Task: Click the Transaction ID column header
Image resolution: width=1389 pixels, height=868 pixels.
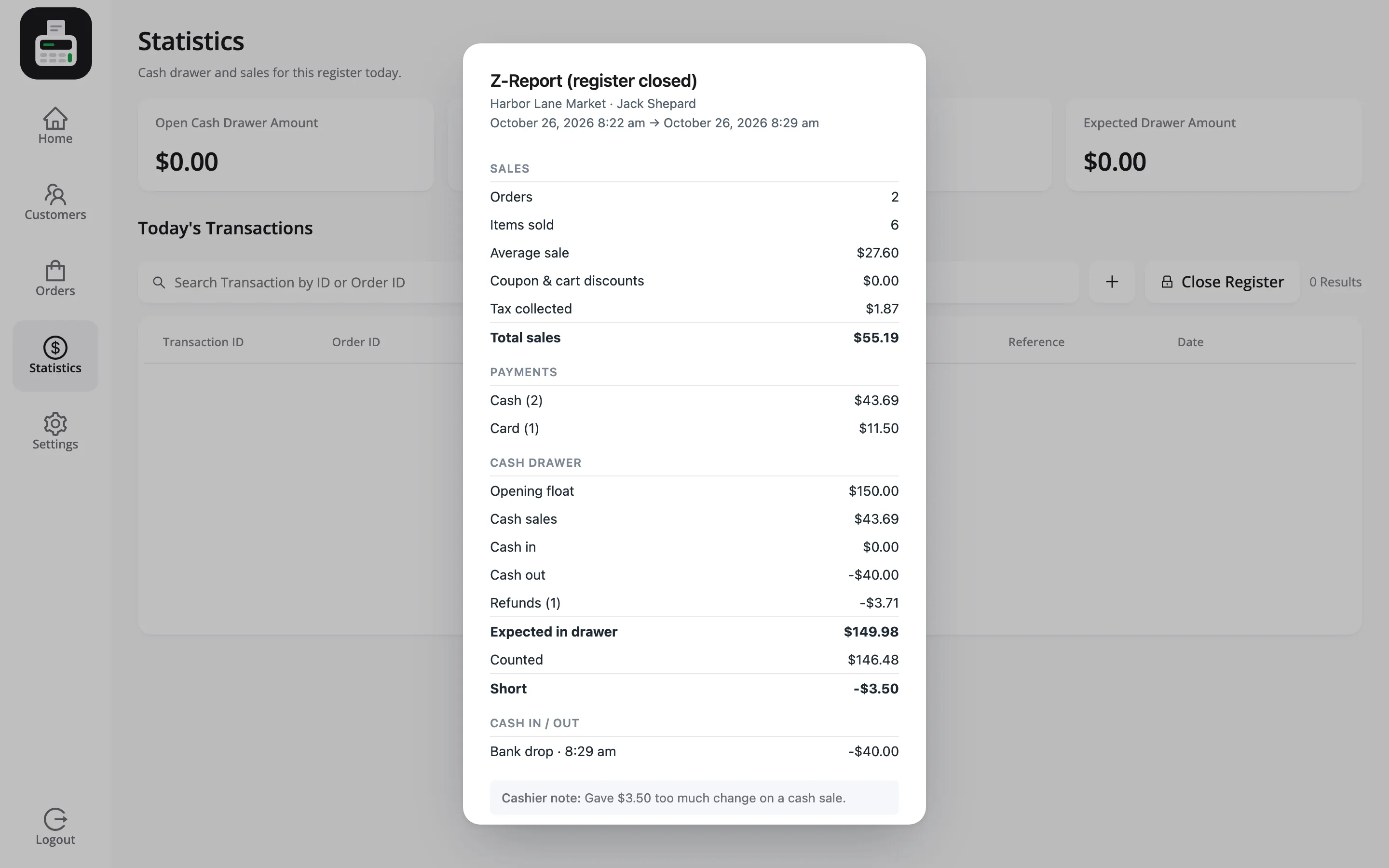Action: pyautogui.click(x=203, y=342)
